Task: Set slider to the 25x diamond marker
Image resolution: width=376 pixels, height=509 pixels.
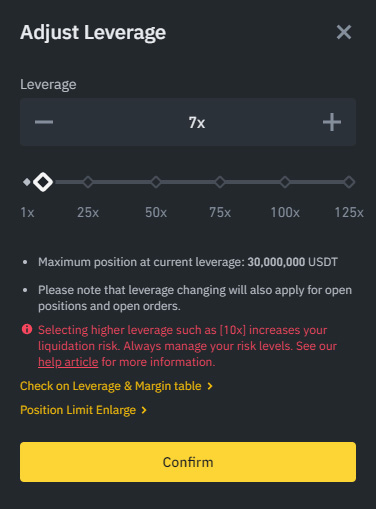Action: 88,182
